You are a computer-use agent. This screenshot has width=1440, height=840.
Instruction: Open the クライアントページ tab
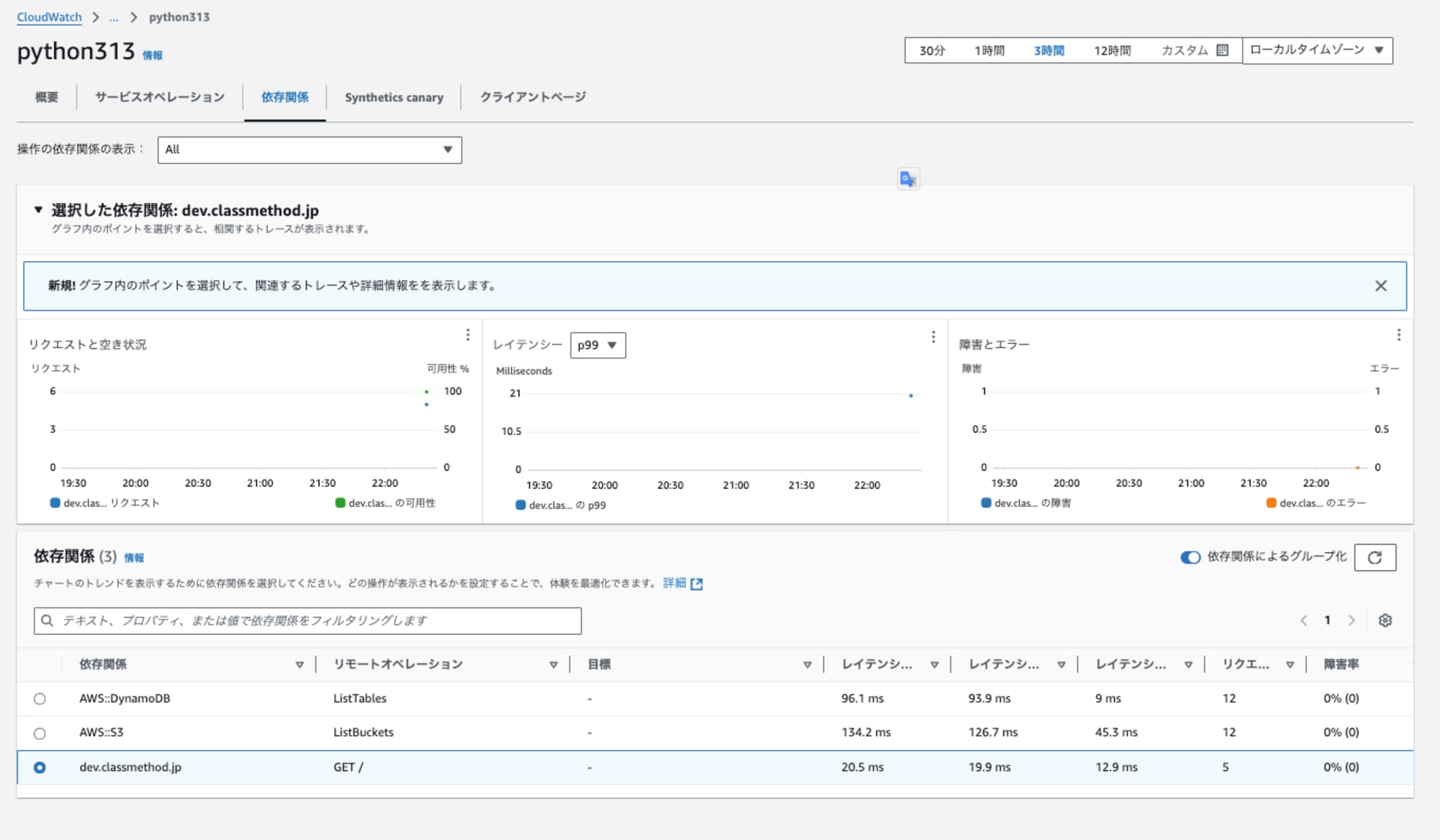click(x=533, y=97)
